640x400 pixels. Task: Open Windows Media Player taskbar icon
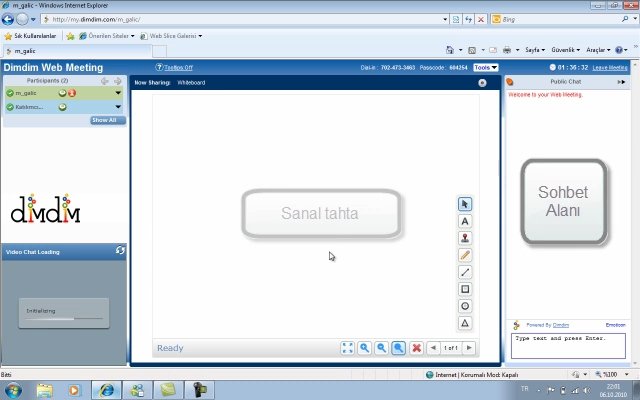[x=75, y=391]
